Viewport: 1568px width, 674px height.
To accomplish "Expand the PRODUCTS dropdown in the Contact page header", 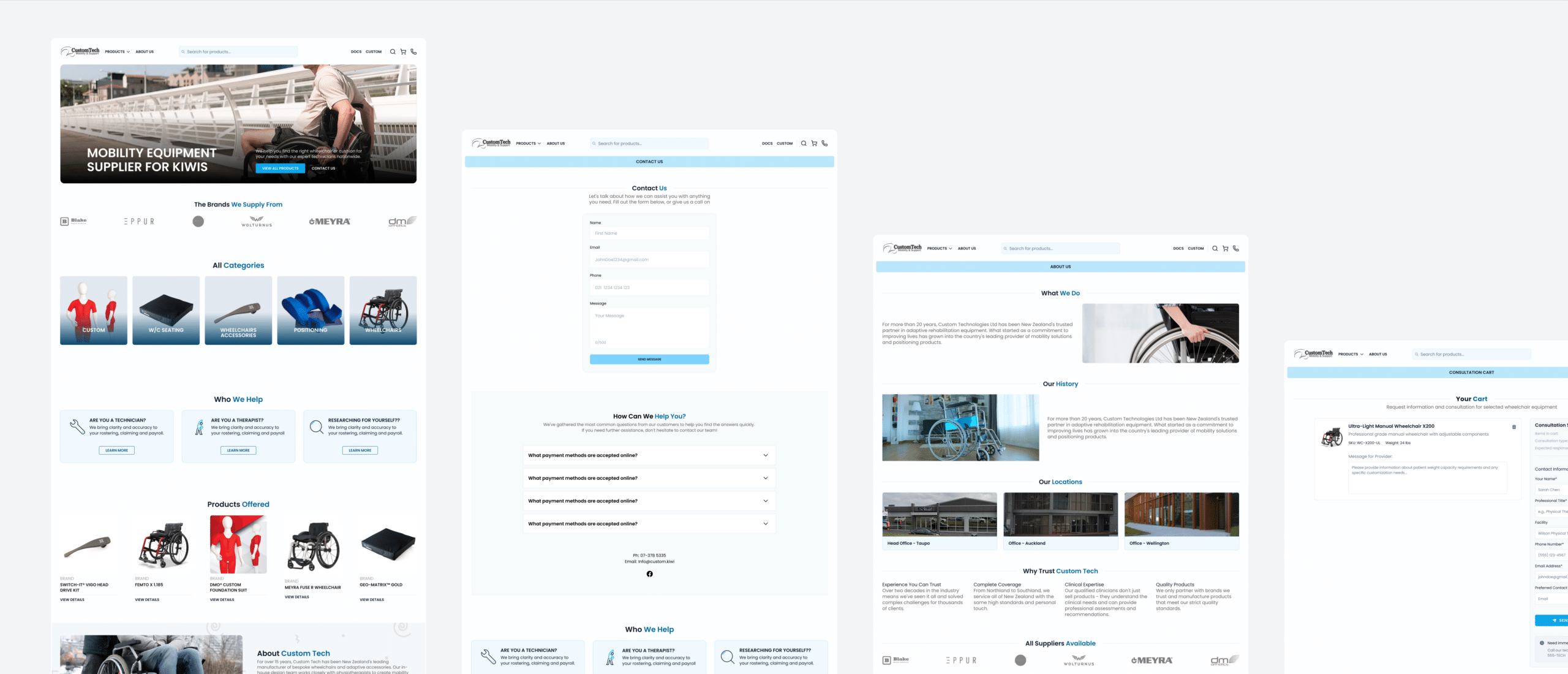I will pos(528,143).
